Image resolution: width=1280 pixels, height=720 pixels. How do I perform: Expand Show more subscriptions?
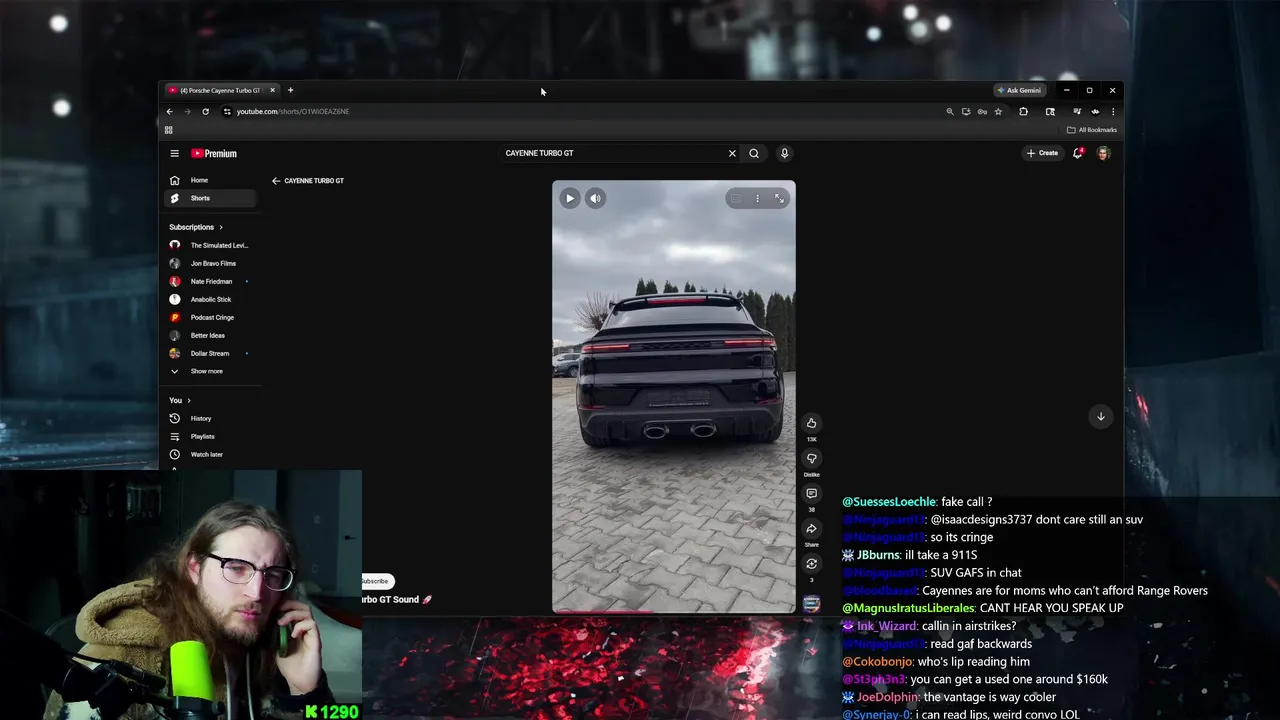pos(212,371)
